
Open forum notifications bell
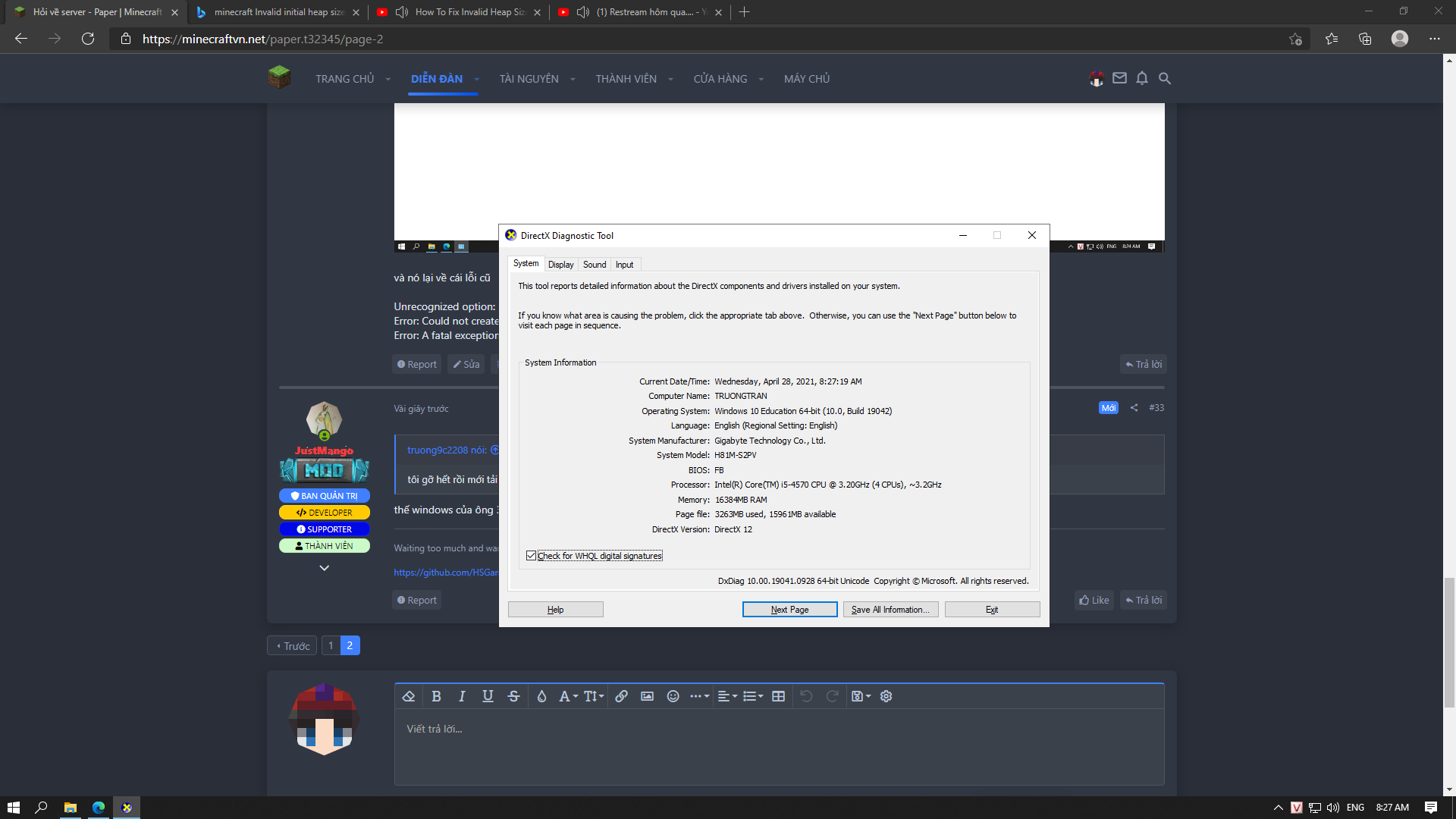pyautogui.click(x=1142, y=78)
